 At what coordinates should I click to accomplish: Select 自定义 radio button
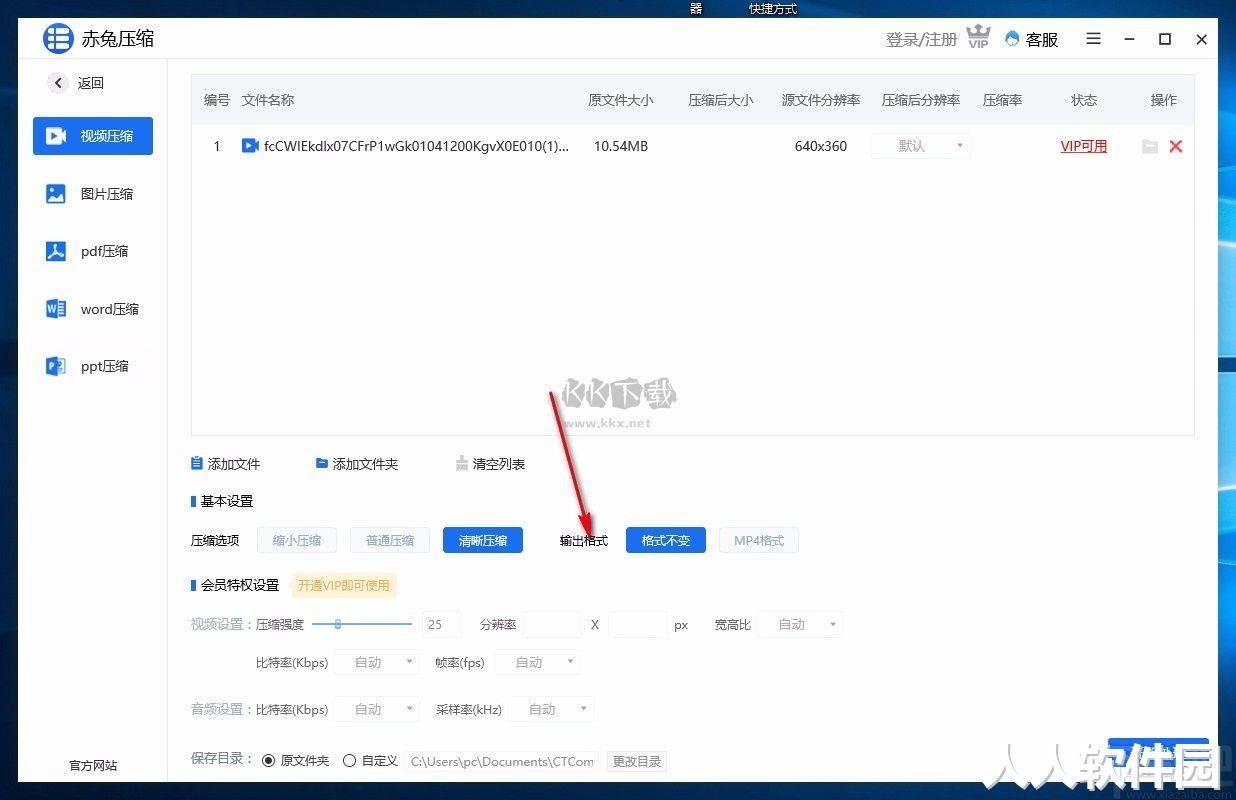tap(349, 761)
